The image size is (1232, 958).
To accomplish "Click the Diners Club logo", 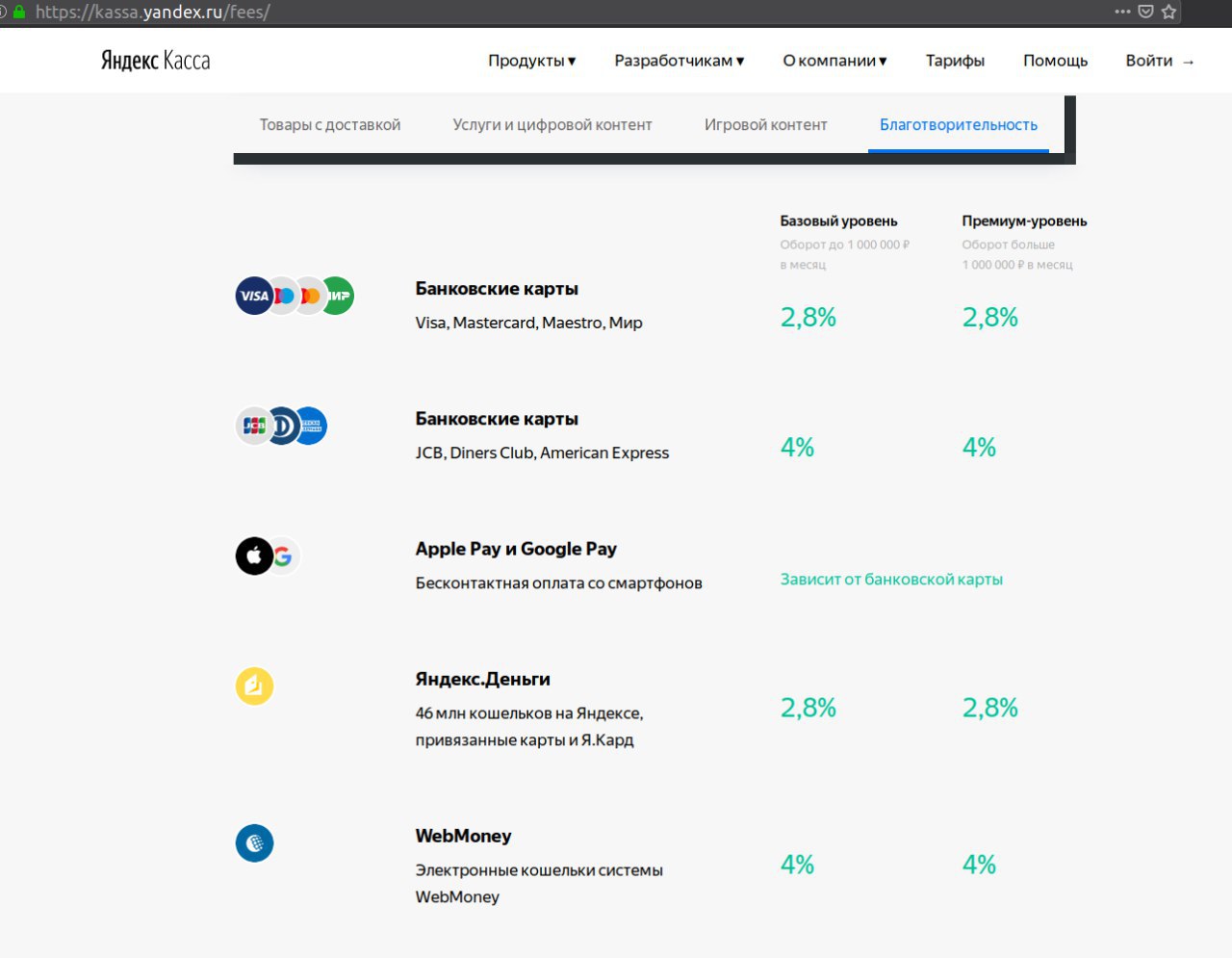I will pyautogui.click(x=283, y=426).
